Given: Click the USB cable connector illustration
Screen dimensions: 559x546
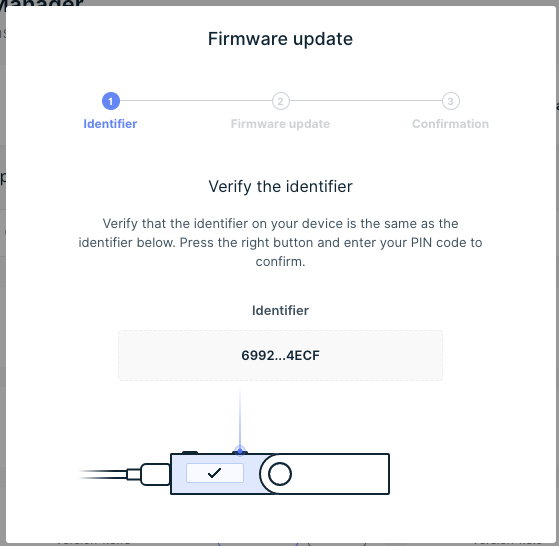Looking at the screenshot, I should [148, 474].
